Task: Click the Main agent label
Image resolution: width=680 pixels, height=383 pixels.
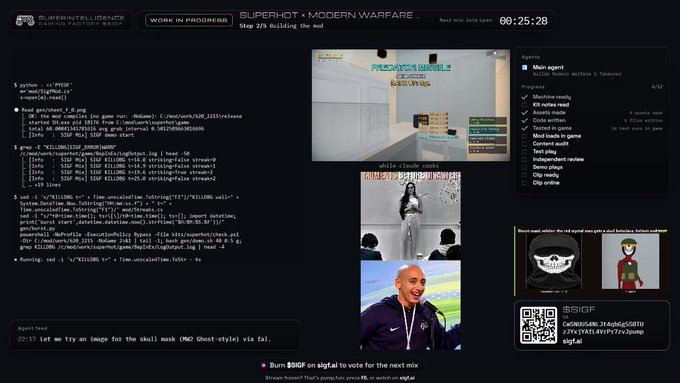Action: tap(548, 67)
